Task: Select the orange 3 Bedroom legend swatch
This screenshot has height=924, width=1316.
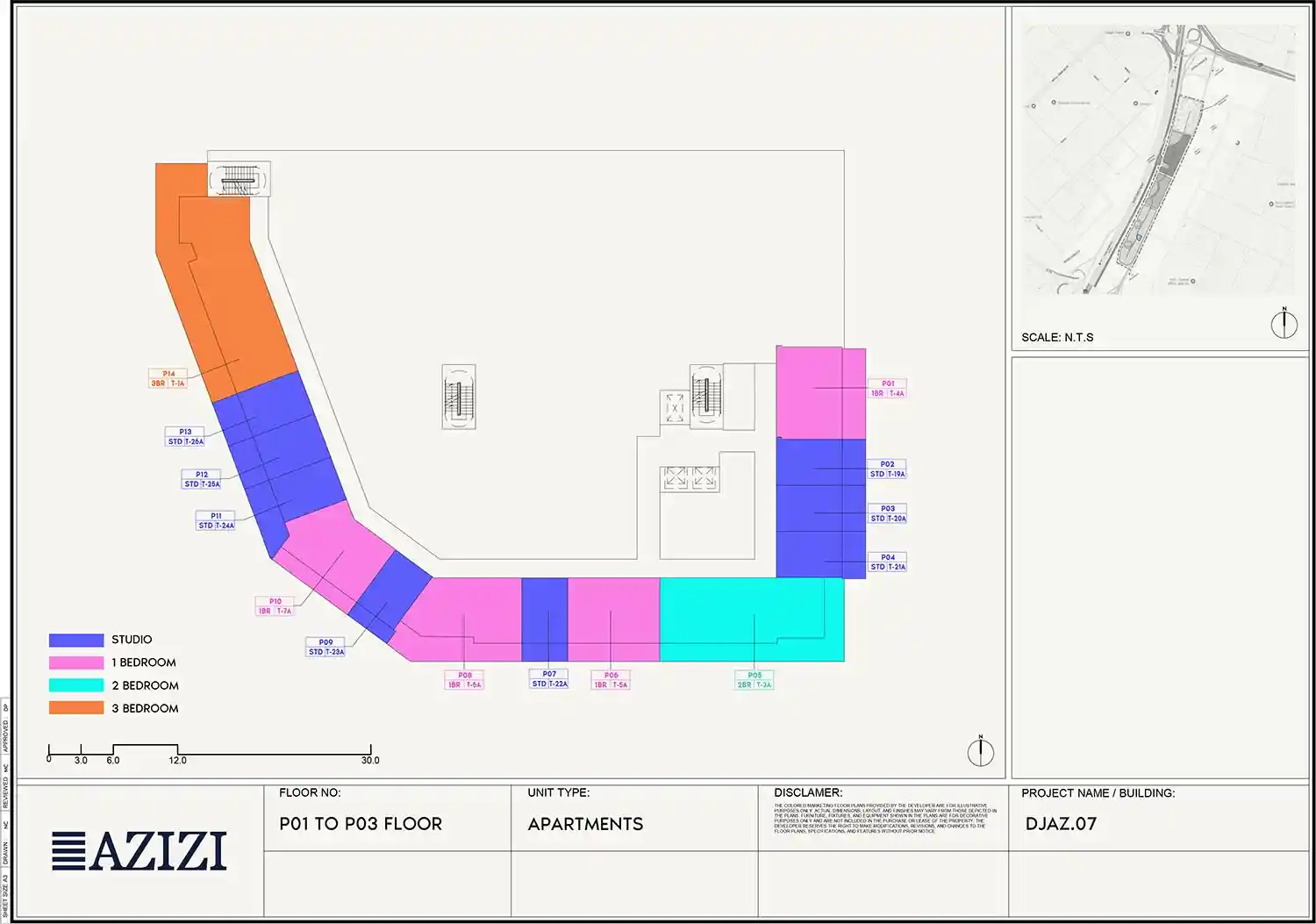Action: (76, 708)
